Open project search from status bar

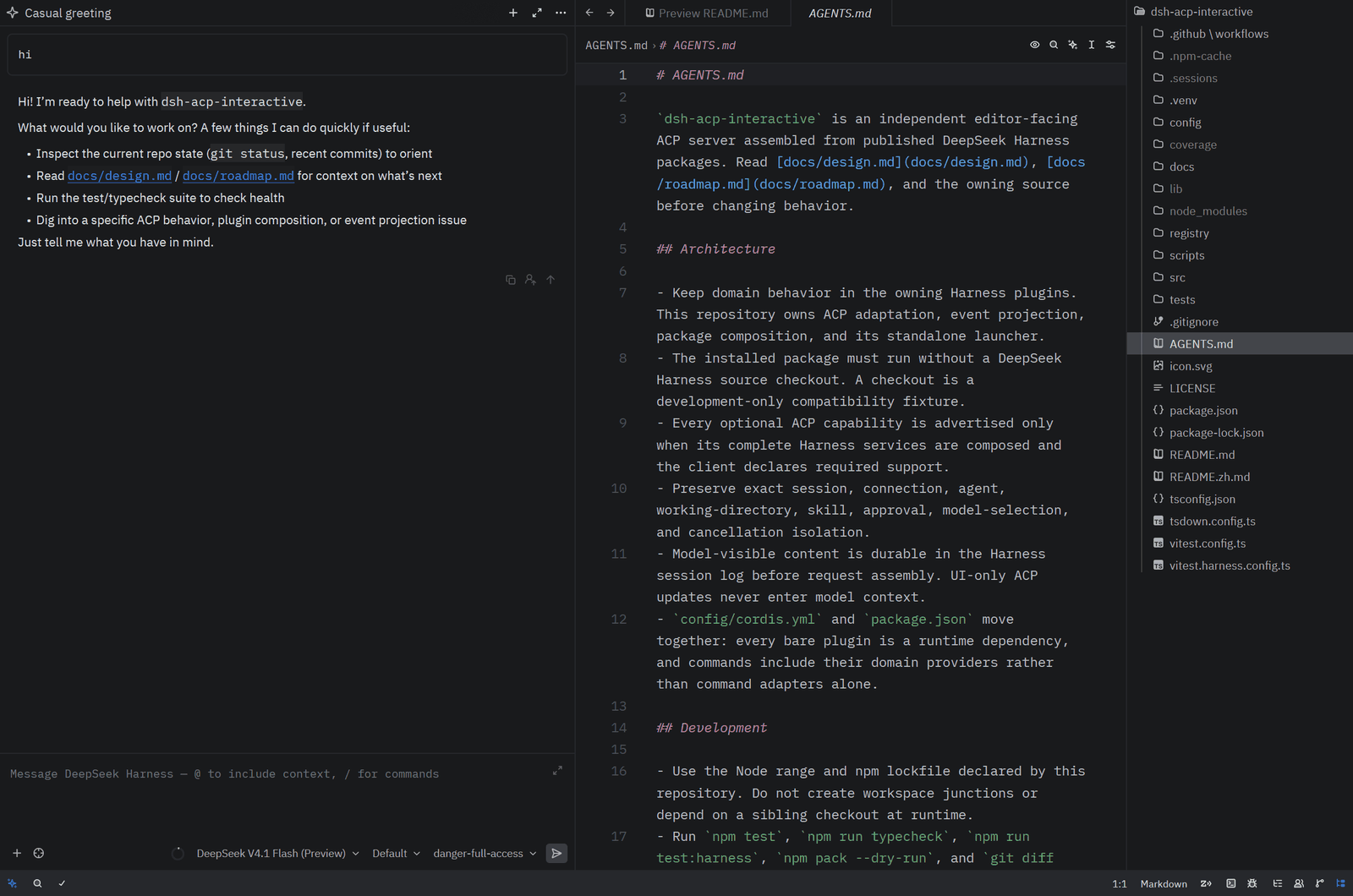click(37, 883)
